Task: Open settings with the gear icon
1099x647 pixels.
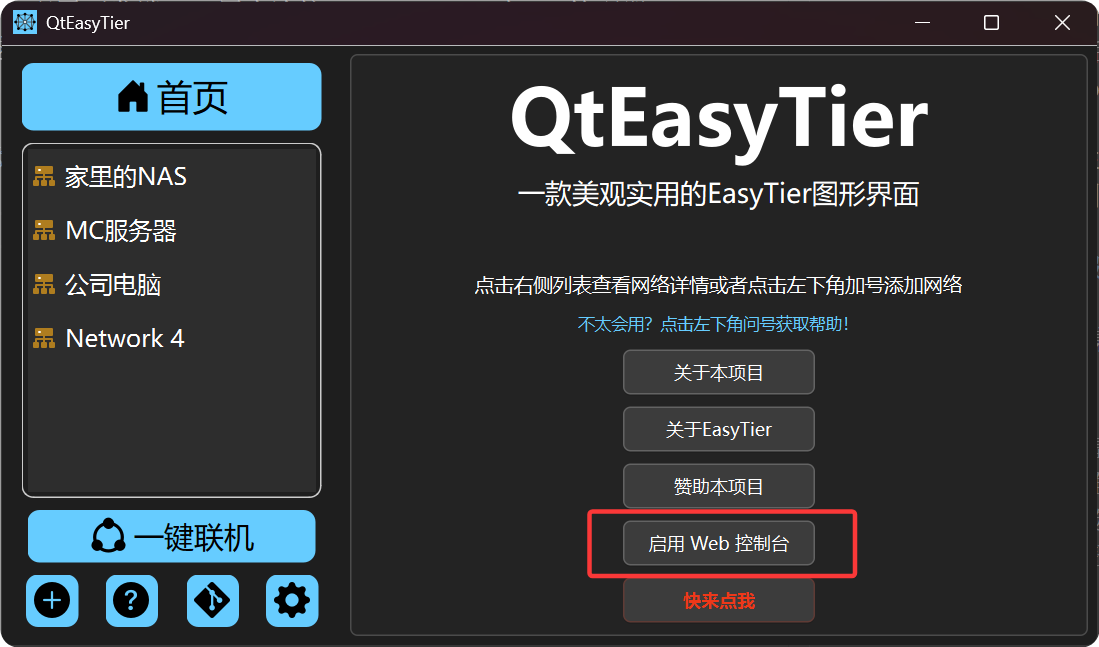Action: (292, 601)
